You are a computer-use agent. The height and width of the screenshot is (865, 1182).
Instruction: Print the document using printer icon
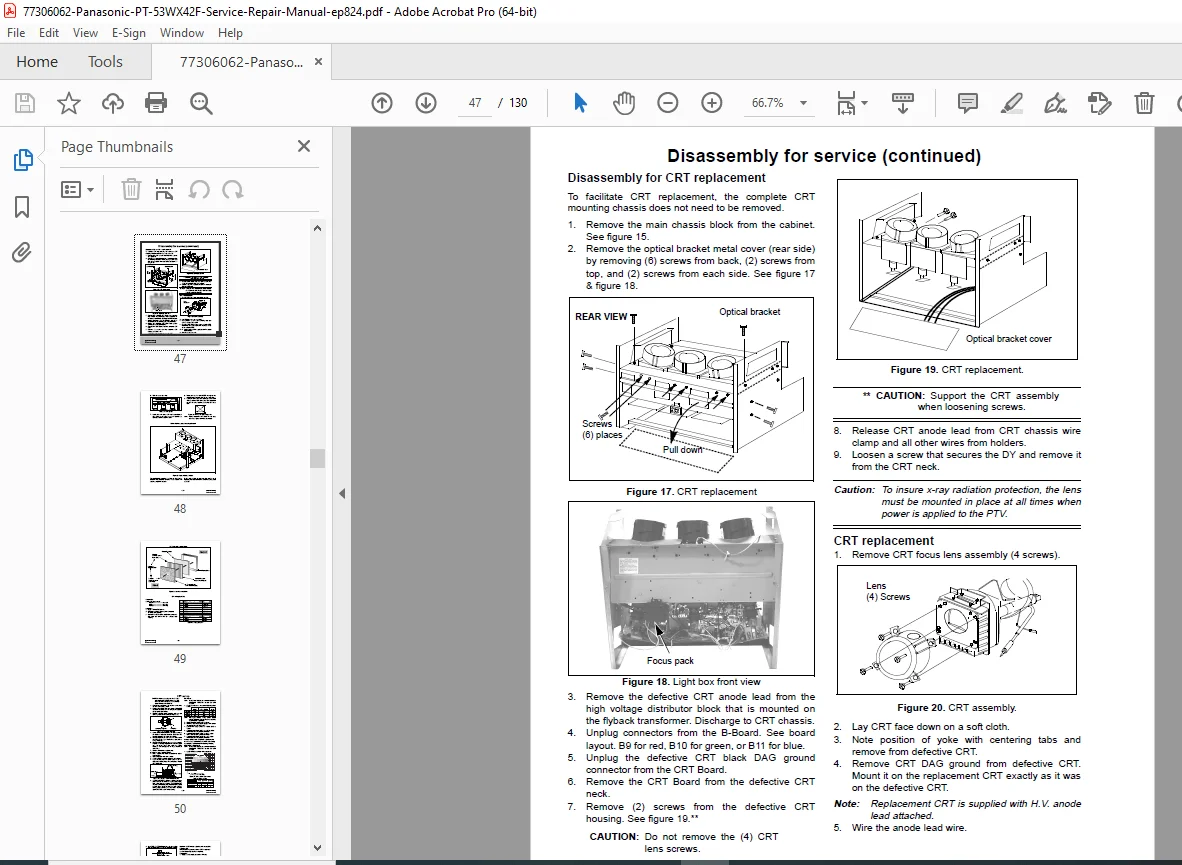(x=156, y=103)
